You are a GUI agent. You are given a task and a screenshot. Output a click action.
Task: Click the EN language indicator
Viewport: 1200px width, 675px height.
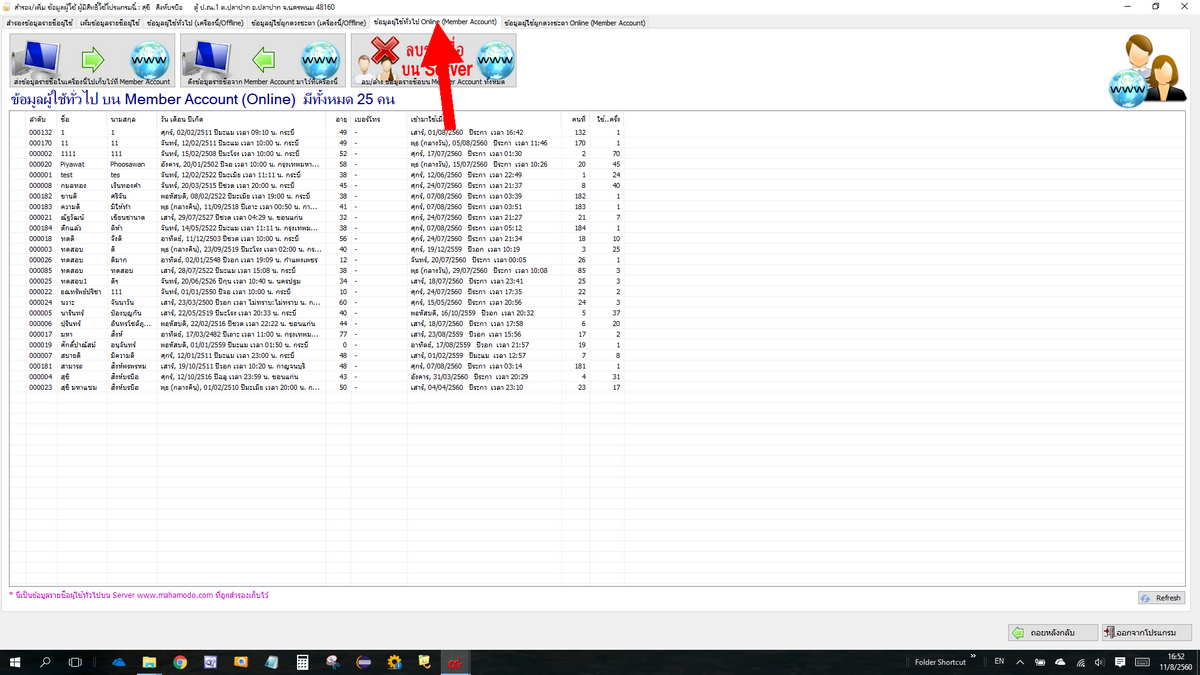999,662
